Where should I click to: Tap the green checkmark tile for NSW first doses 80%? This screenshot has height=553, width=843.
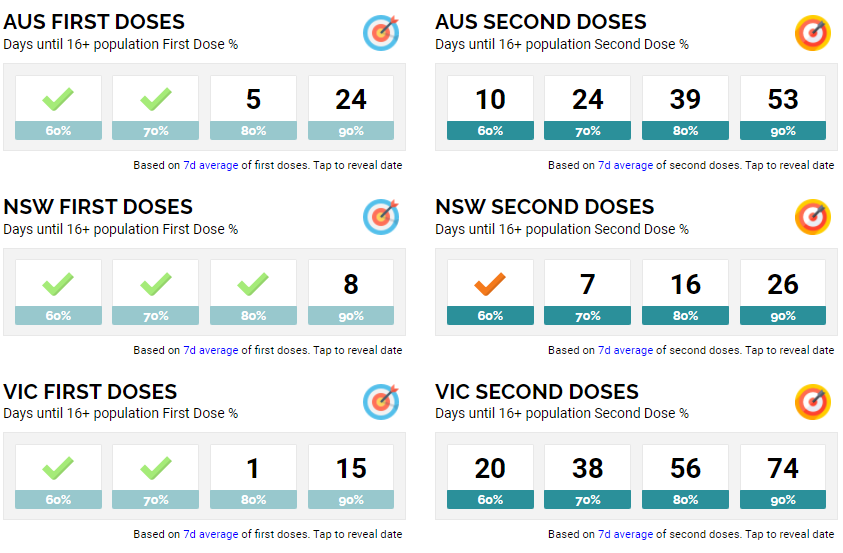pos(253,292)
